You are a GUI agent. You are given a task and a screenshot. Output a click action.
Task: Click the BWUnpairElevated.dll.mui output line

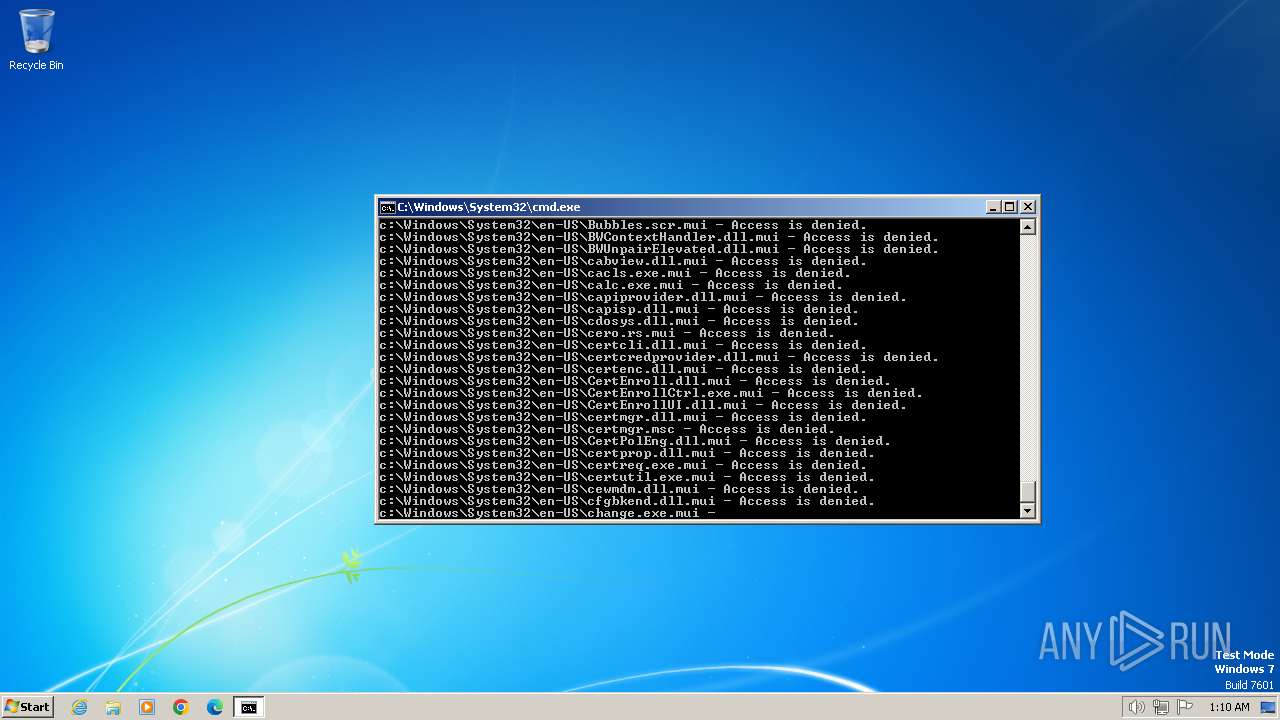pyautogui.click(x=659, y=249)
